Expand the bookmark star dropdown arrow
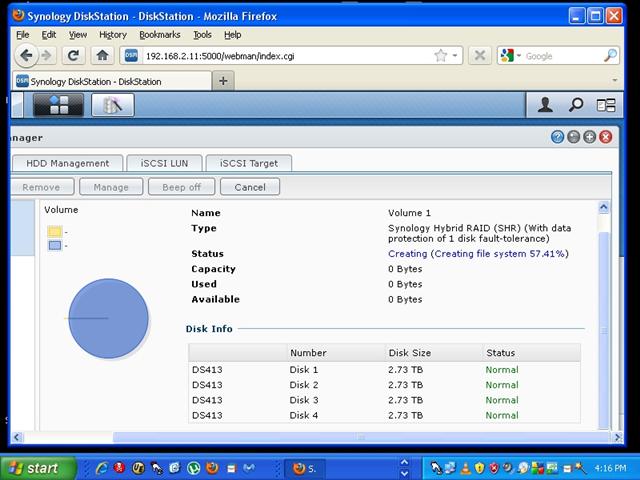The width and height of the screenshot is (640, 480). pyautogui.click(x=455, y=56)
